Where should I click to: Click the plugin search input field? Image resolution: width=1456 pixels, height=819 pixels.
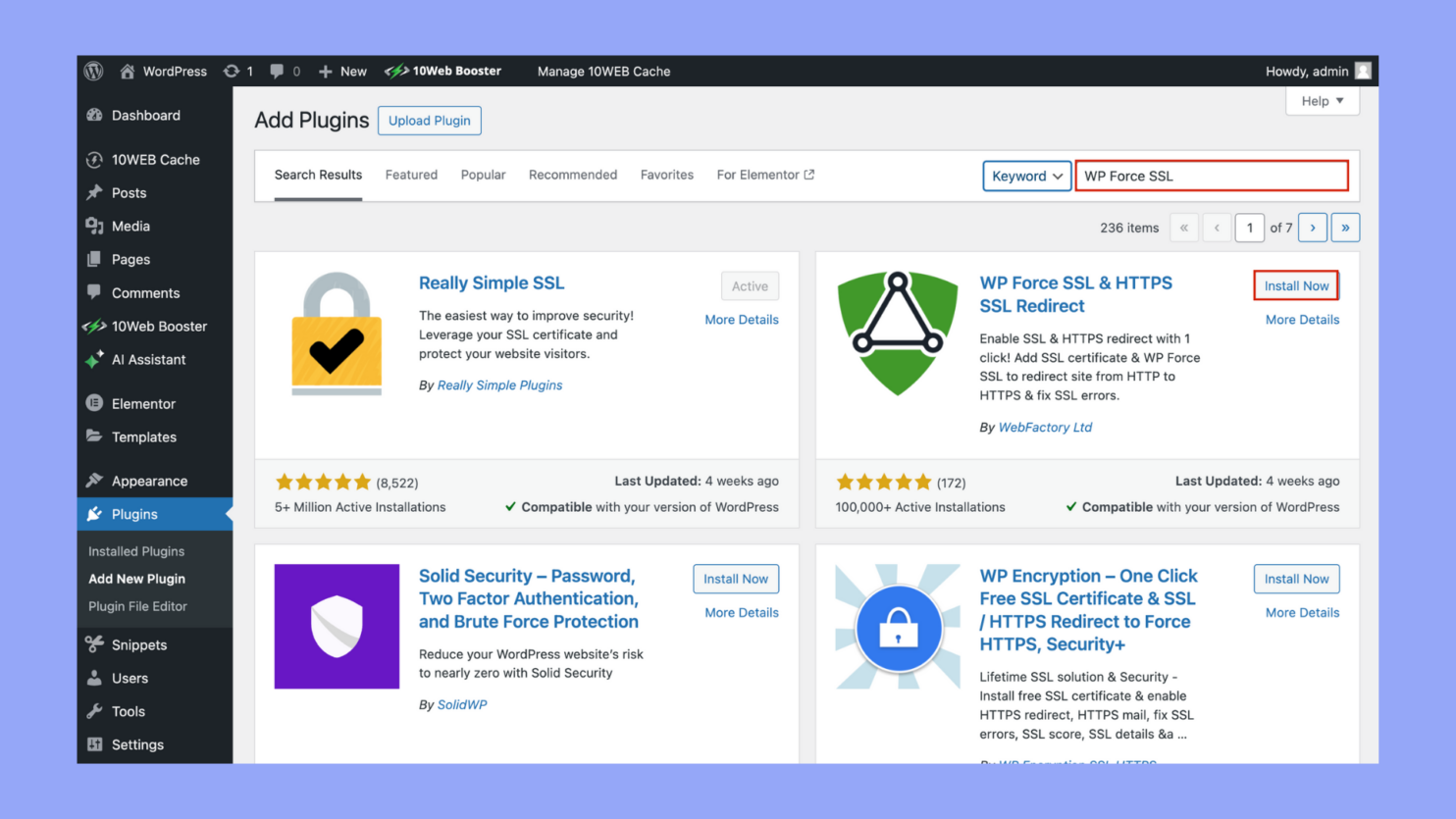pos(1212,177)
